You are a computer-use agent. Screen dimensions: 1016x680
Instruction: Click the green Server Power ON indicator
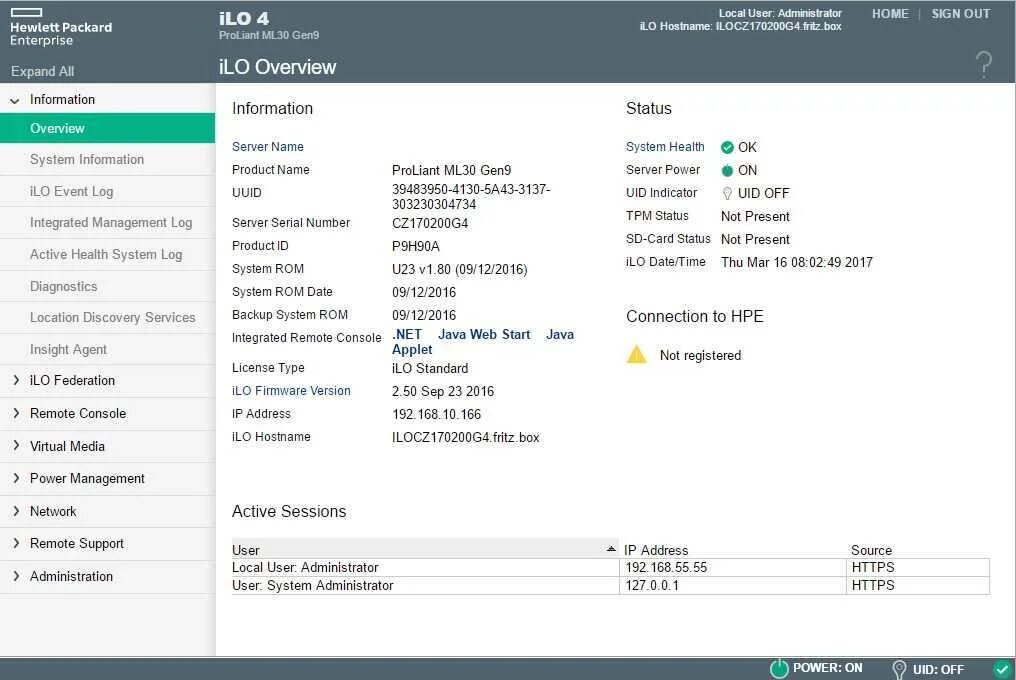click(727, 170)
